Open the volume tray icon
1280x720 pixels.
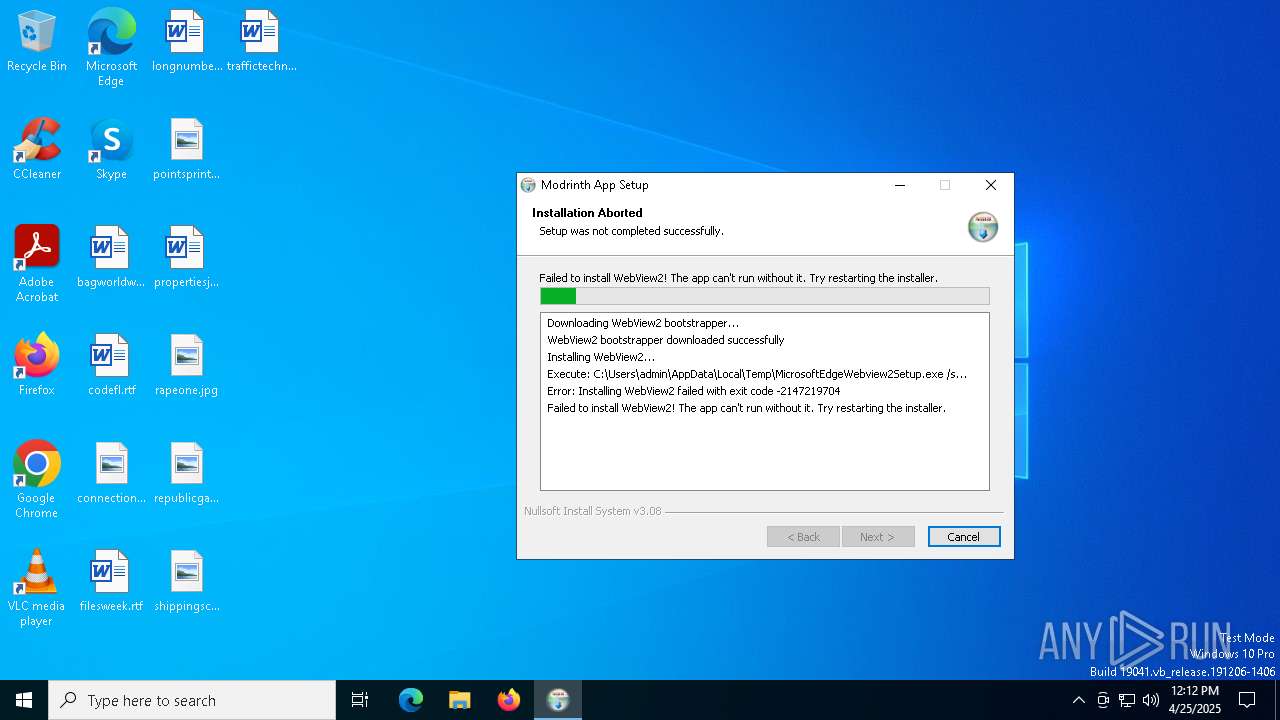[x=1151, y=700]
